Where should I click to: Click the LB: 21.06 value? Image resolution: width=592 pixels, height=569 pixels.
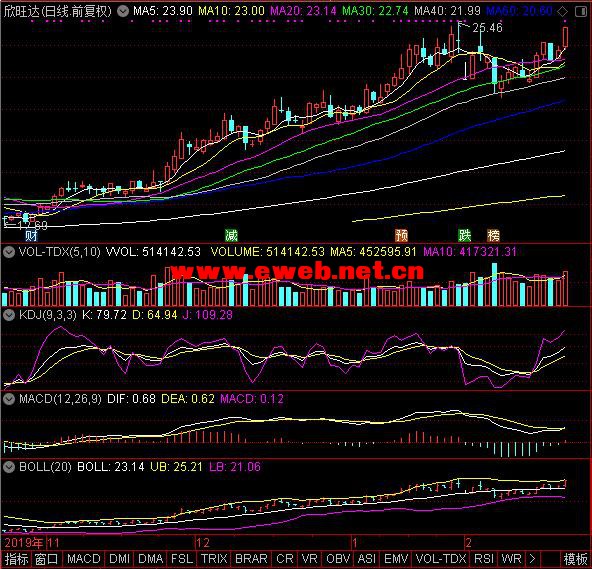pyautogui.click(x=235, y=467)
